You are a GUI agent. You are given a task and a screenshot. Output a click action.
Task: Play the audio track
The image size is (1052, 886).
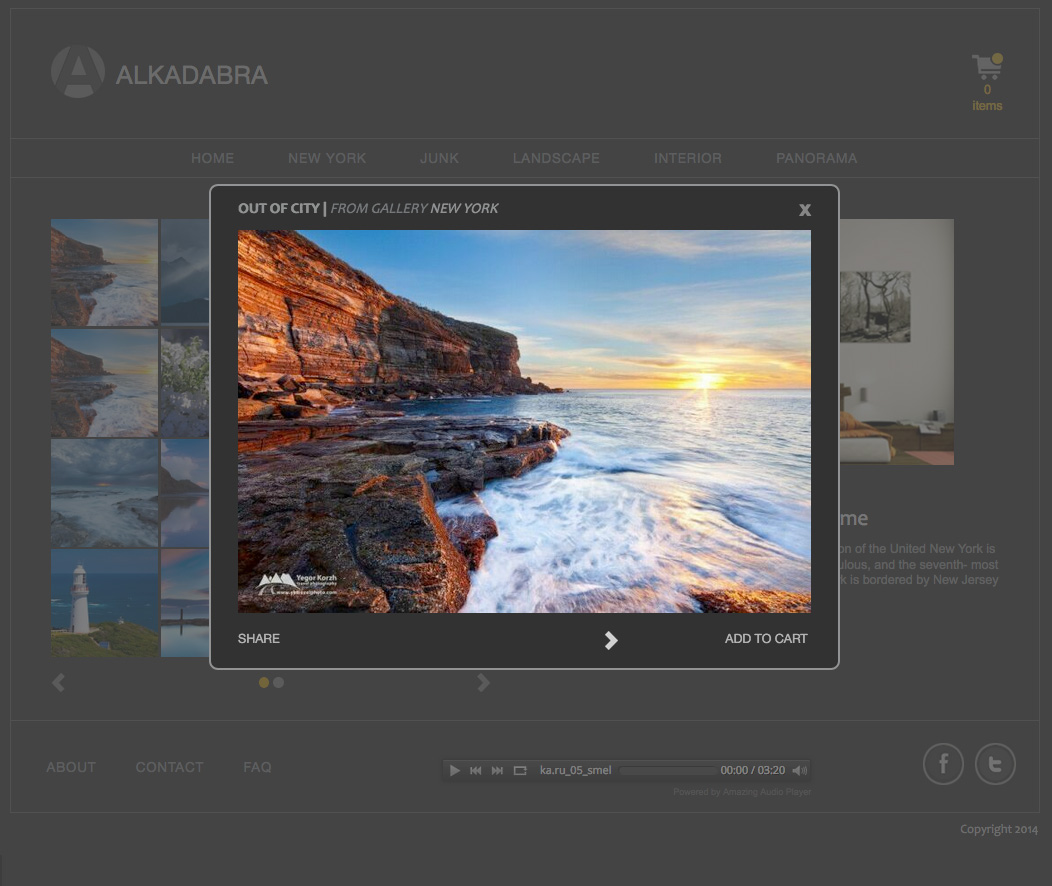point(454,771)
